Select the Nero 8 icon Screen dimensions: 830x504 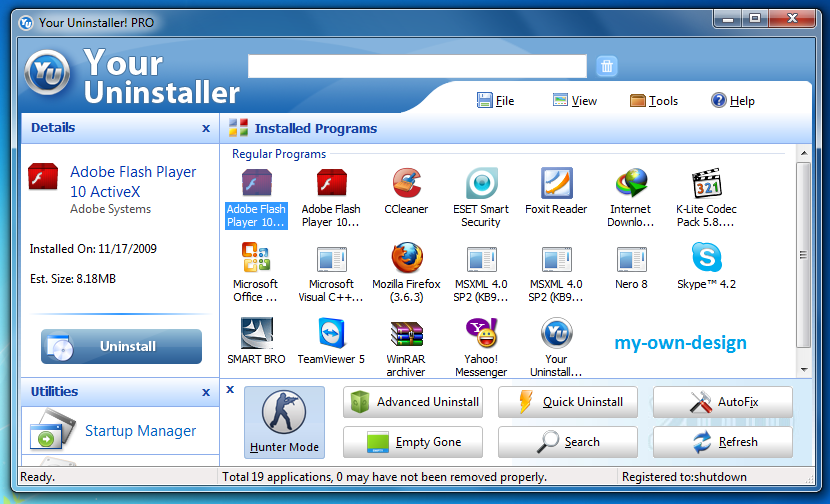click(x=631, y=259)
